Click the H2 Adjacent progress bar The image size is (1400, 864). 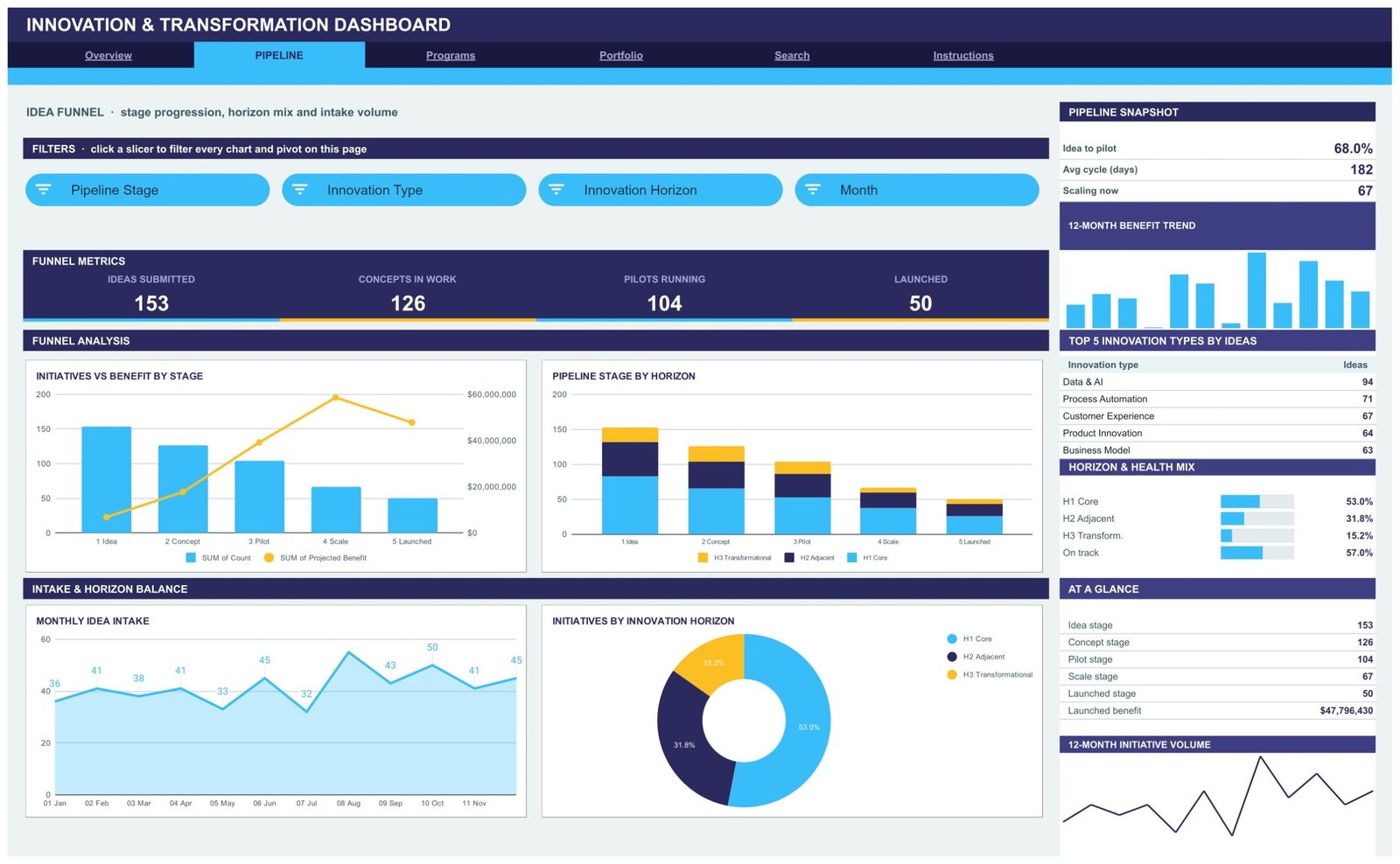click(x=1256, y=519)
